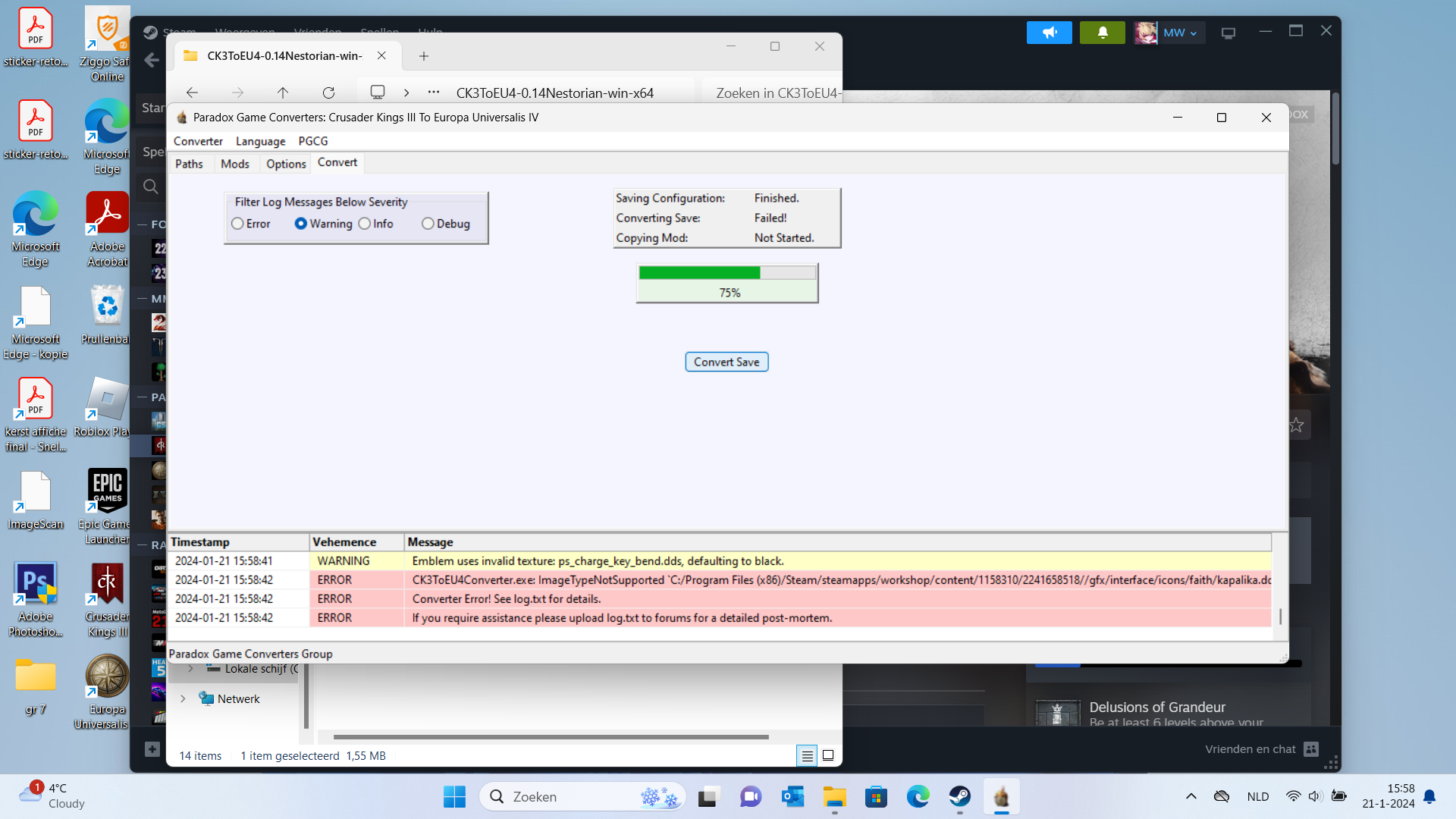Expand the Netwerk tree node
This screenshot has width=1456, height=819.
click(x=183, y=698)
